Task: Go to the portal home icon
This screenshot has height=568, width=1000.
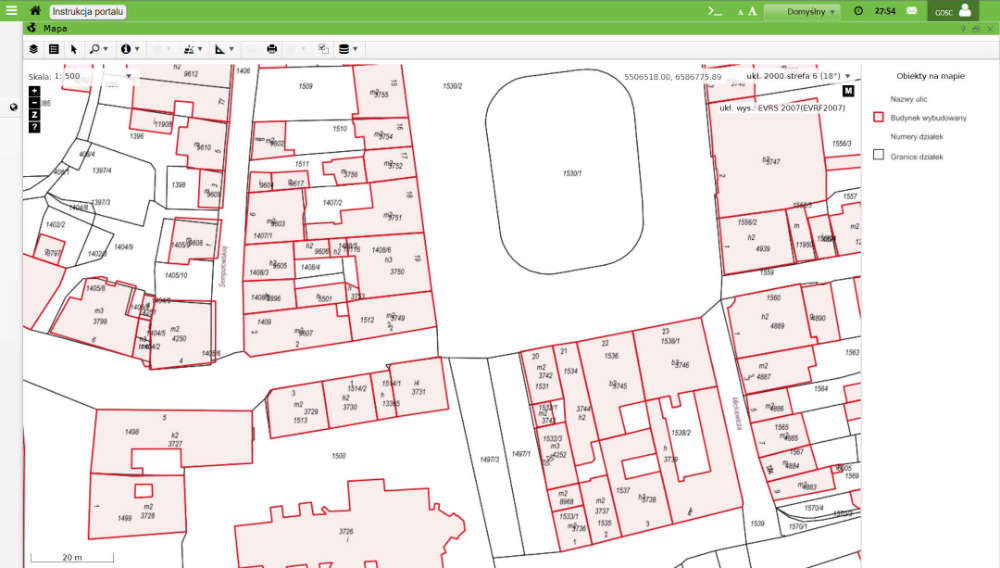Action: tap(35, 10)
